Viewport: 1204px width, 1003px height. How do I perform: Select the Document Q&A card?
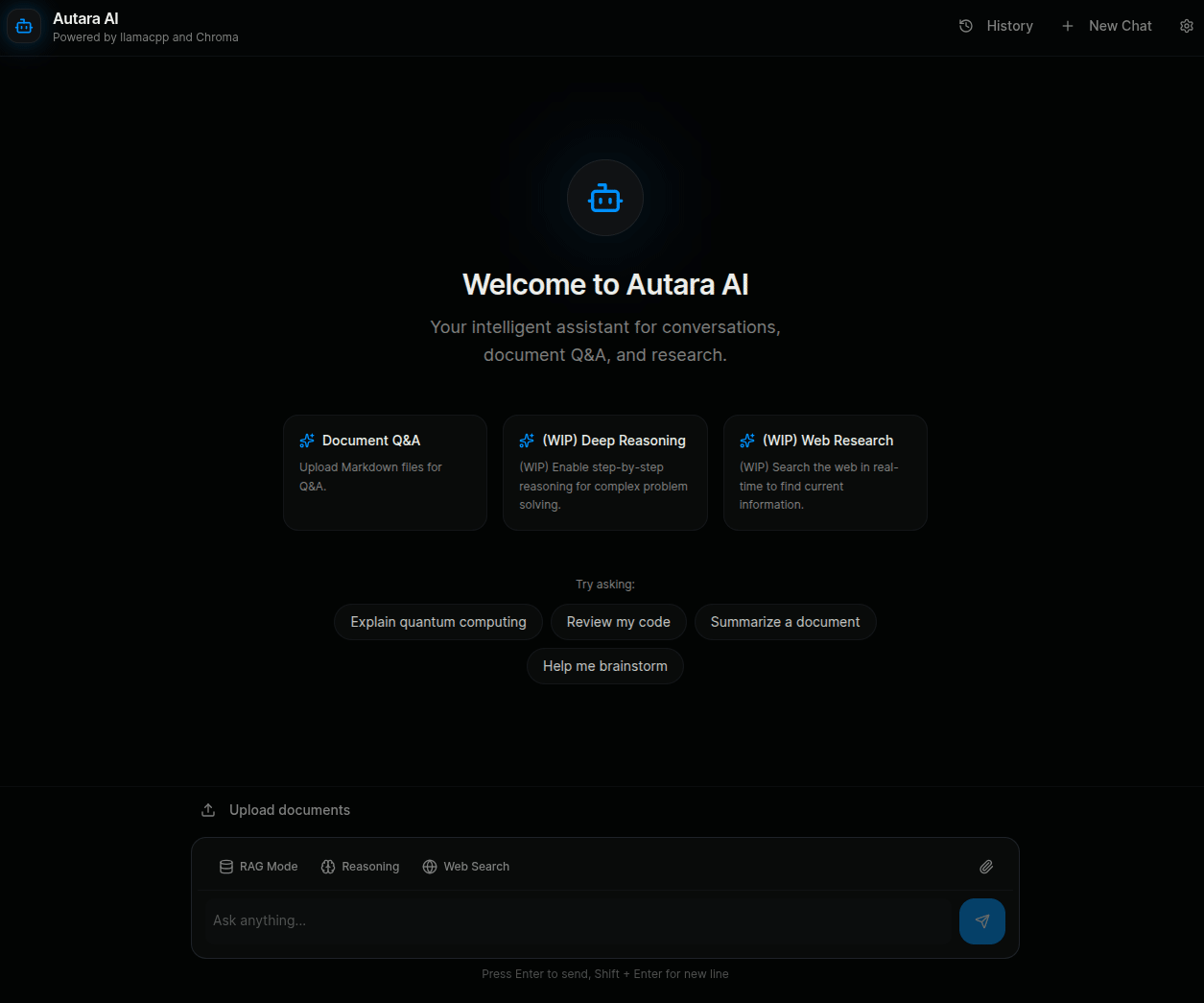tap(385, 472)
